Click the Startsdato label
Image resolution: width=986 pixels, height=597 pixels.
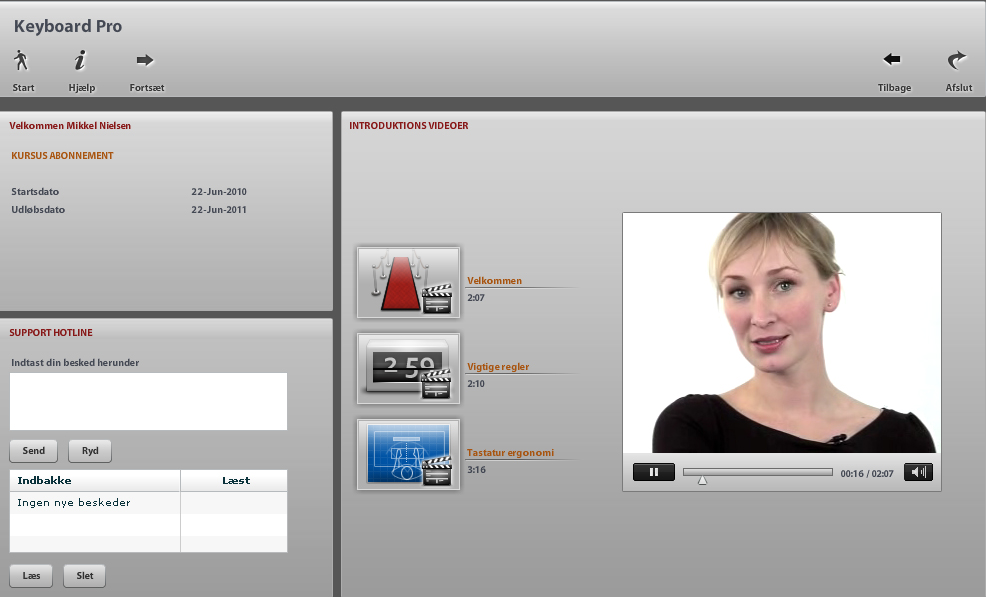tap(35, 191)
